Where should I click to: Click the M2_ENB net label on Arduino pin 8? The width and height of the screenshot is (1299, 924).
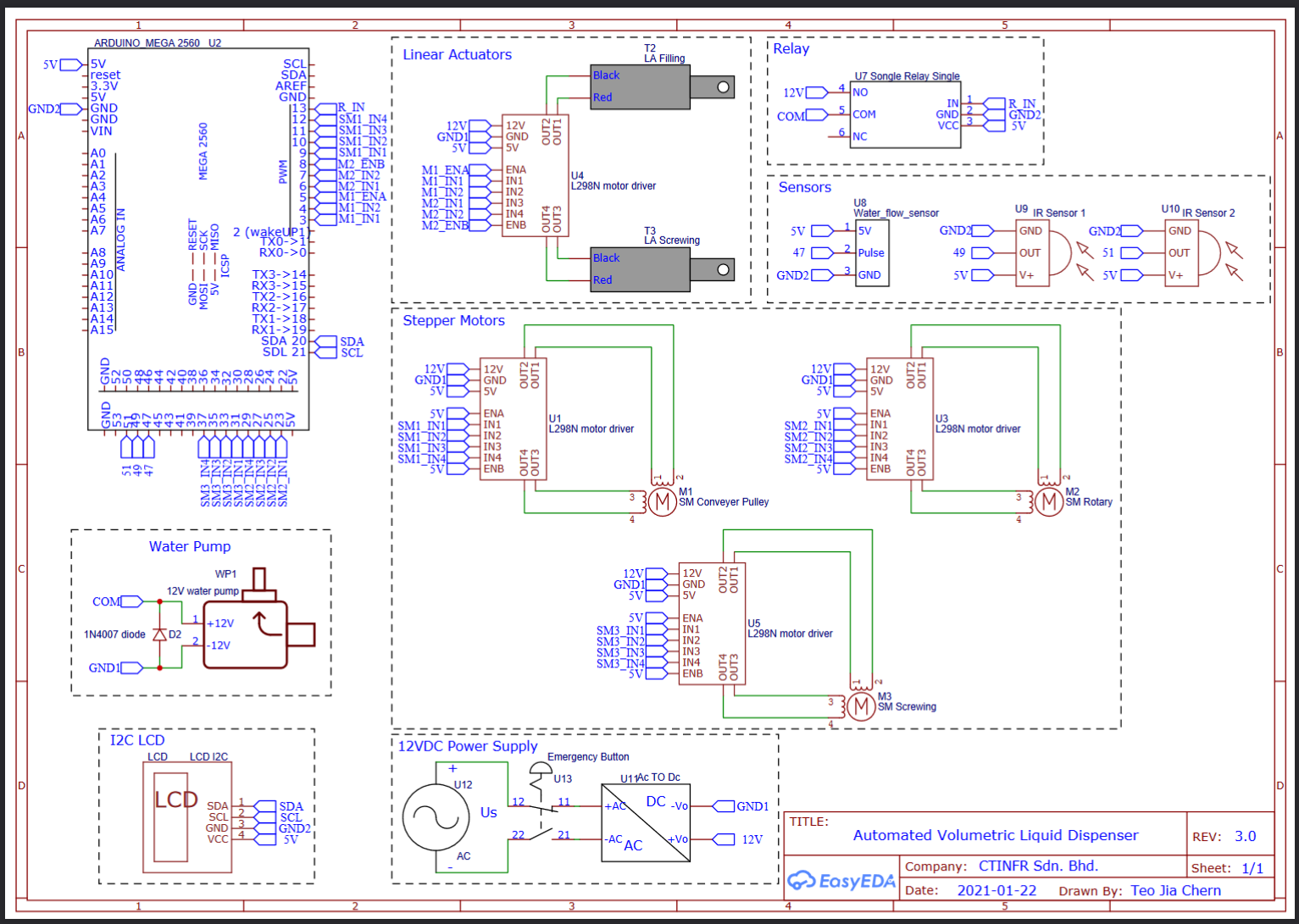click(361, 163)
